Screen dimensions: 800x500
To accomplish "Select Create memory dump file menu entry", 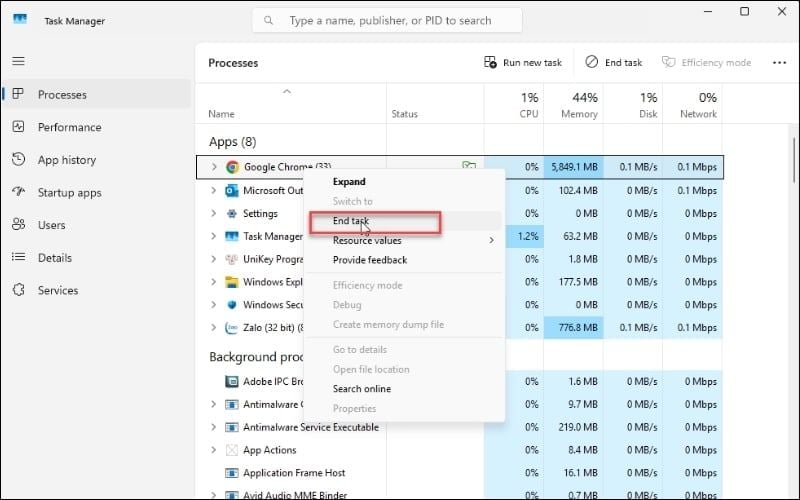I will [x=404, y=324].
